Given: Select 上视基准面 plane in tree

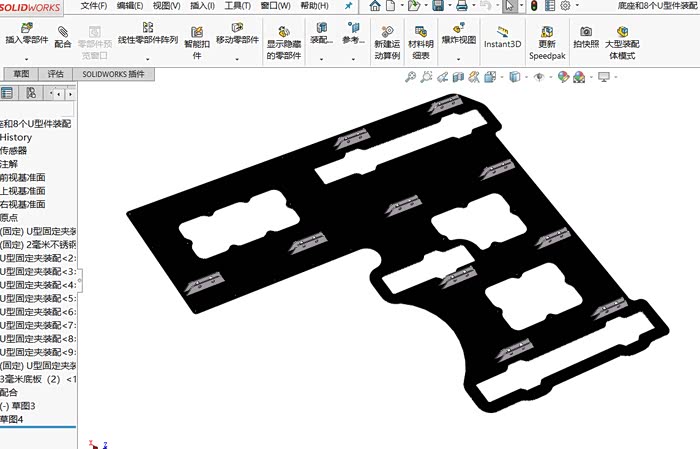Looking at the screenshot, I should click(x=22, y=191).
